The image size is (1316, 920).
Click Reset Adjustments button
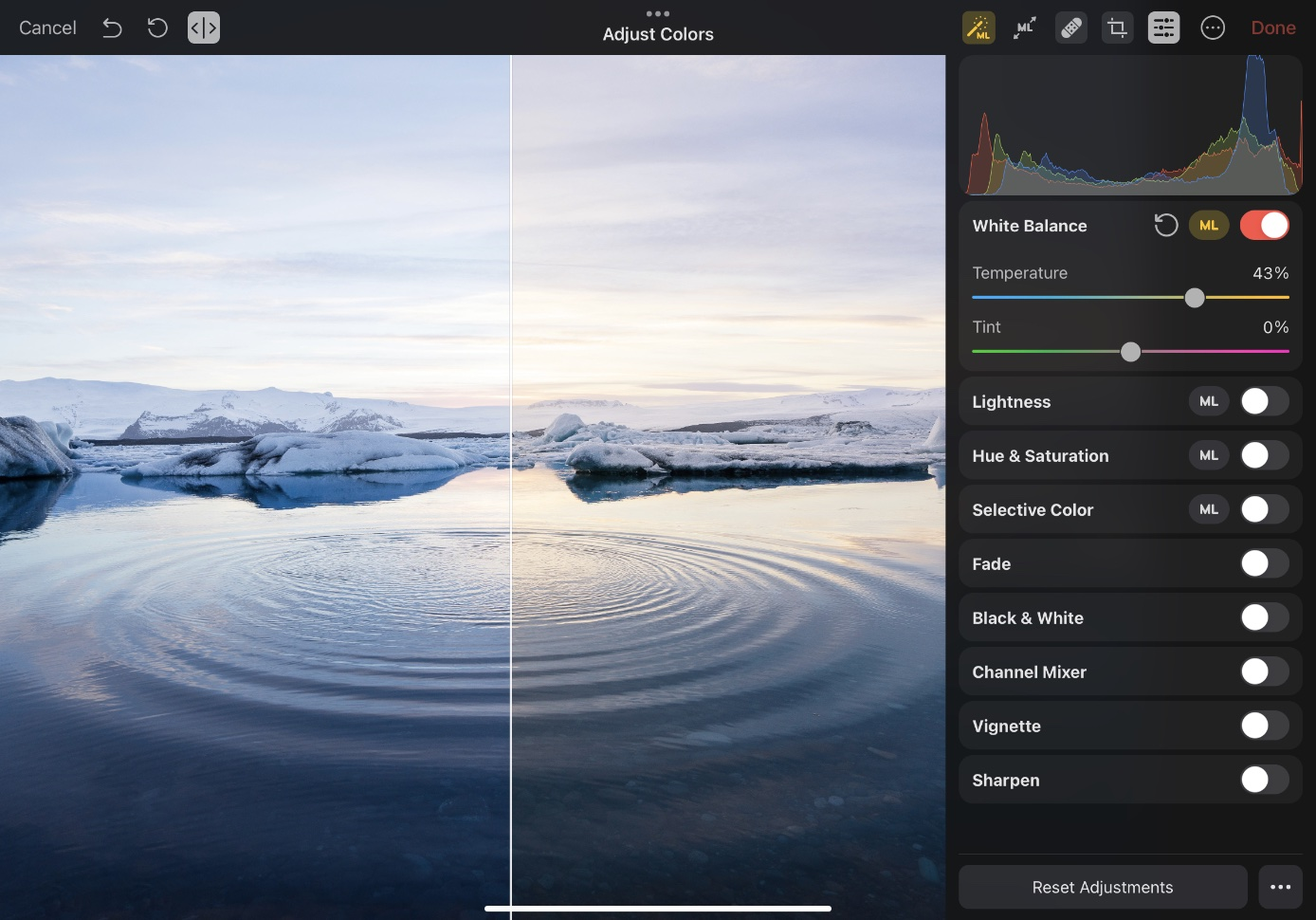point(1103,887)
